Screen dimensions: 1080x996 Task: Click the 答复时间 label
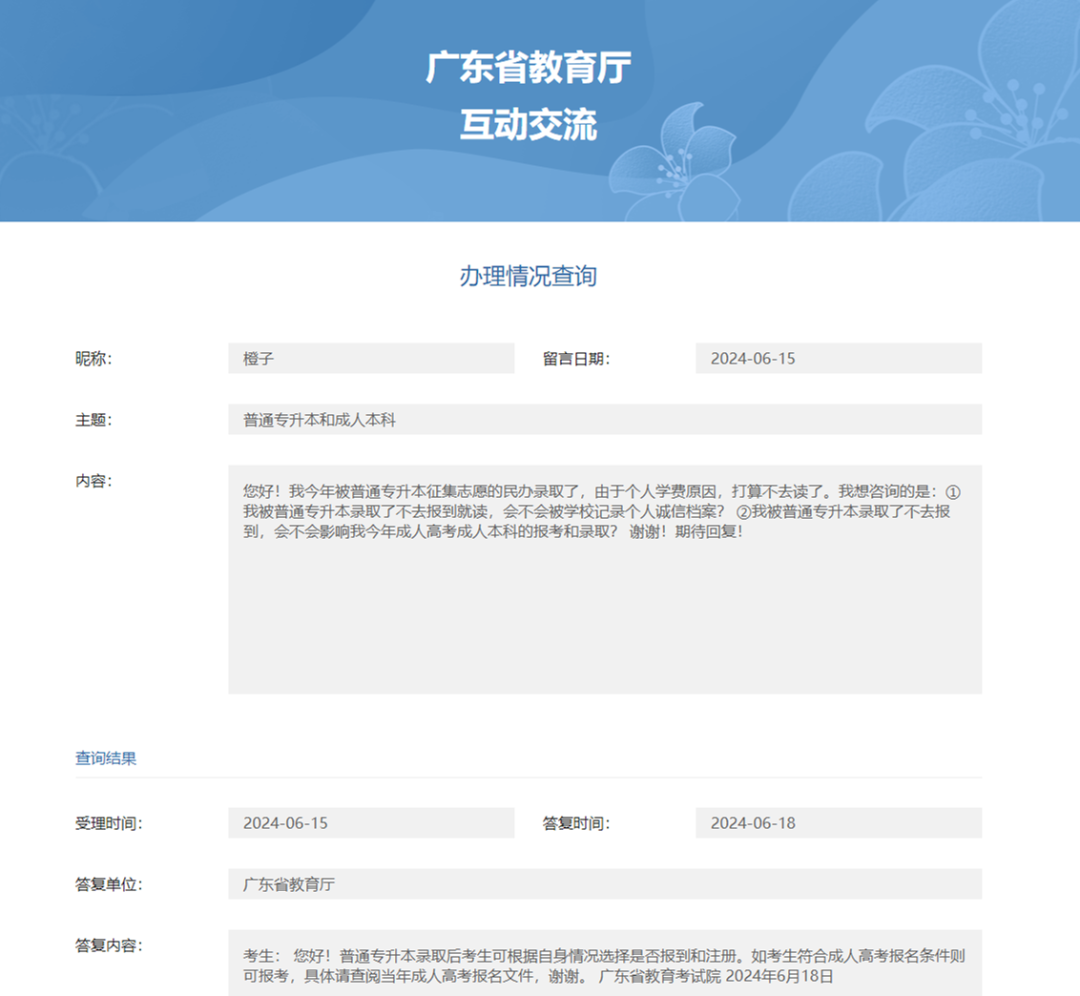[x=577, y=823]
